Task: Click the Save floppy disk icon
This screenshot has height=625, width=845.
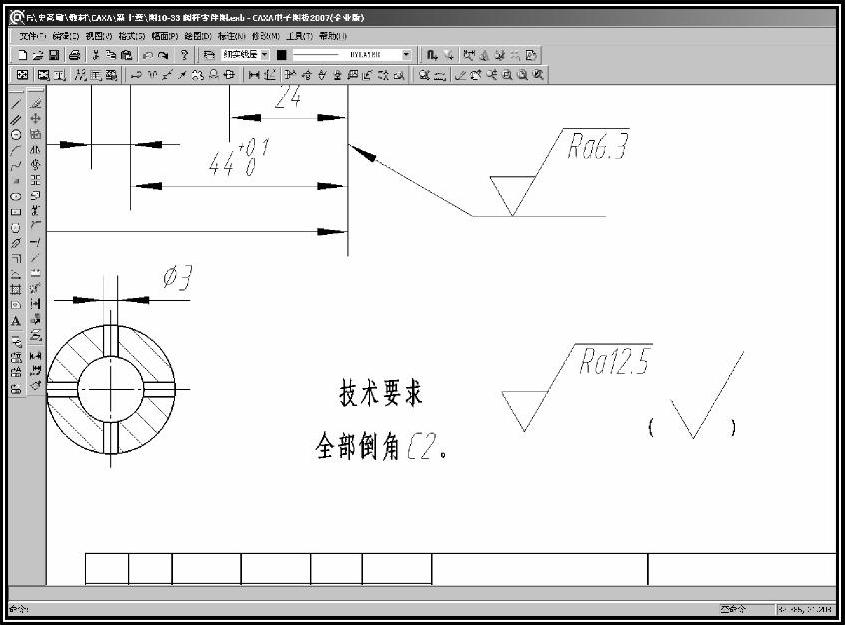Action: tap(54, 55)
